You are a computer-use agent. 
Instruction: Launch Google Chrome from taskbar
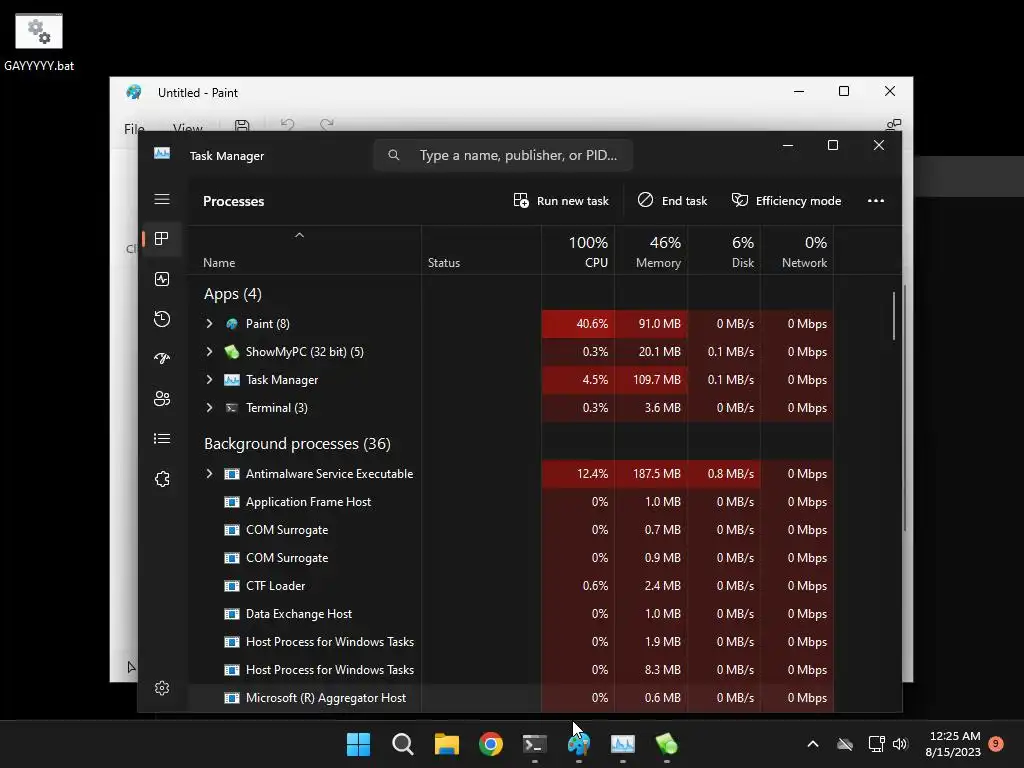pos(490,744)
